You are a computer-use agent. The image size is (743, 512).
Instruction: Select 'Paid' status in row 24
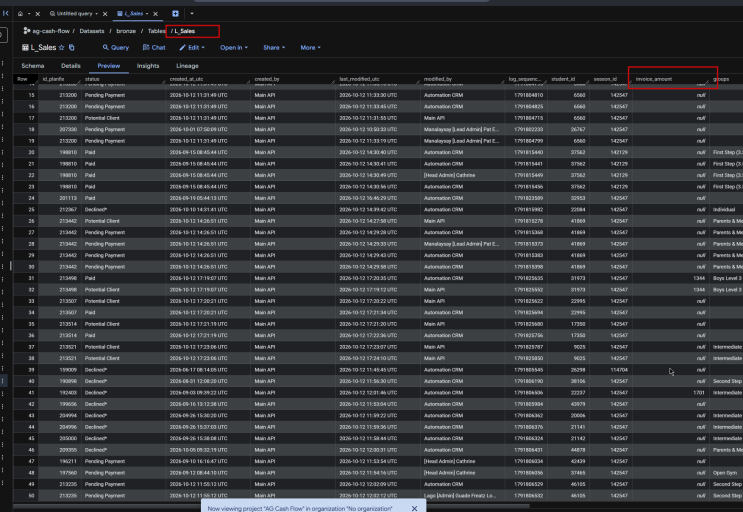(123, 198)
